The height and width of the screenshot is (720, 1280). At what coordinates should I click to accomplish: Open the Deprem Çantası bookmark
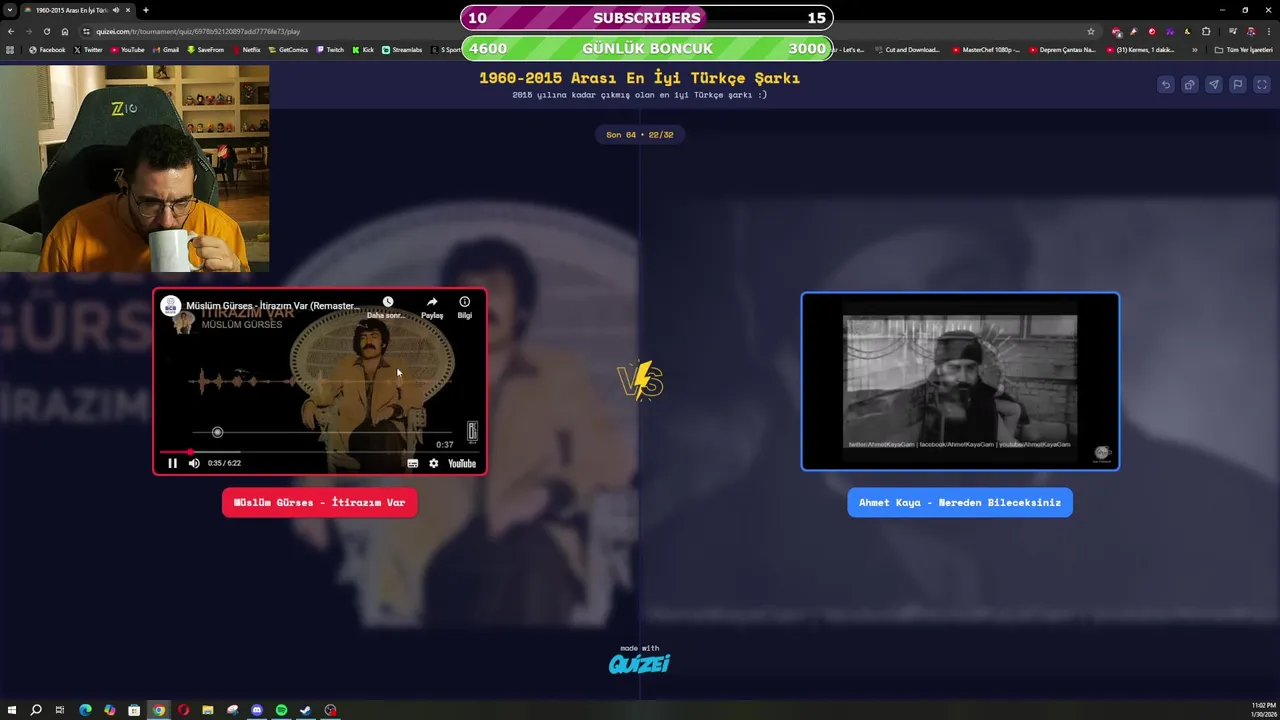point(1062,49)
